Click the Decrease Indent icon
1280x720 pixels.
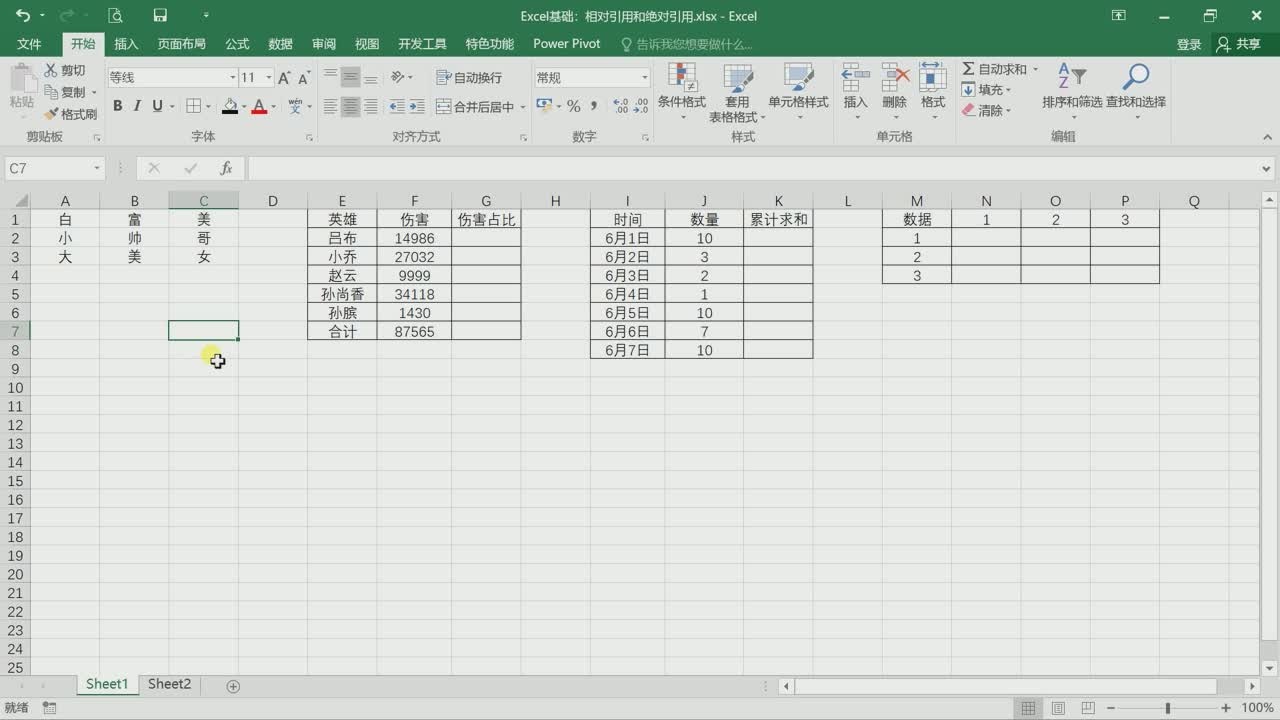point(397,106)
